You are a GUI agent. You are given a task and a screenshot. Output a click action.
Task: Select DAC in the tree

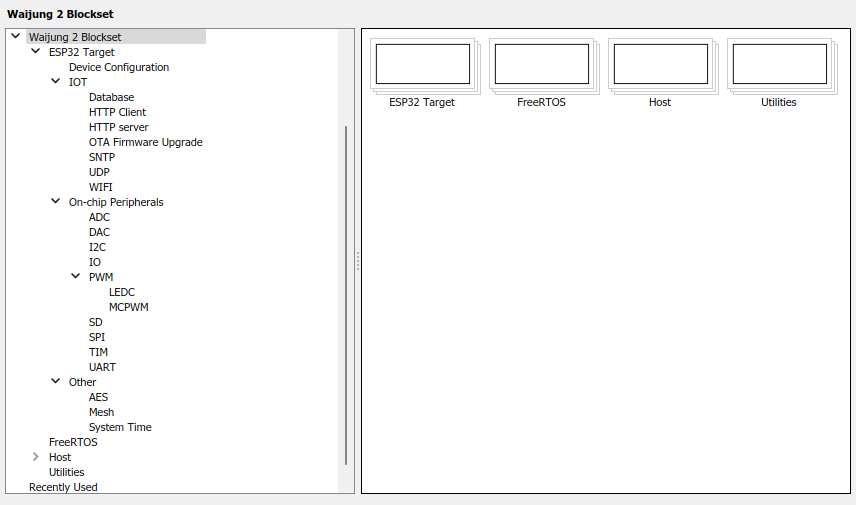99,232
